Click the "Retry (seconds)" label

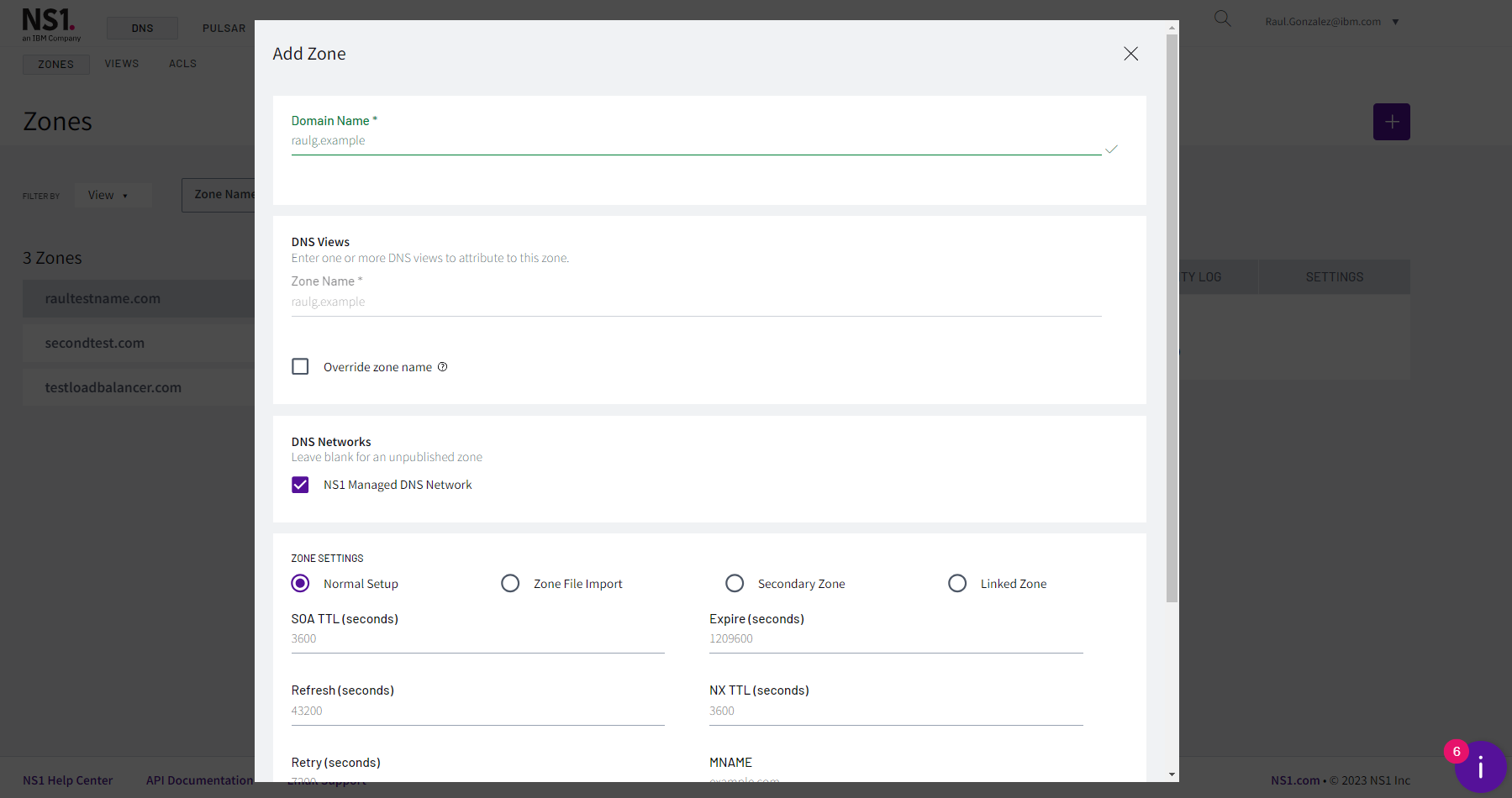(335, 763)
